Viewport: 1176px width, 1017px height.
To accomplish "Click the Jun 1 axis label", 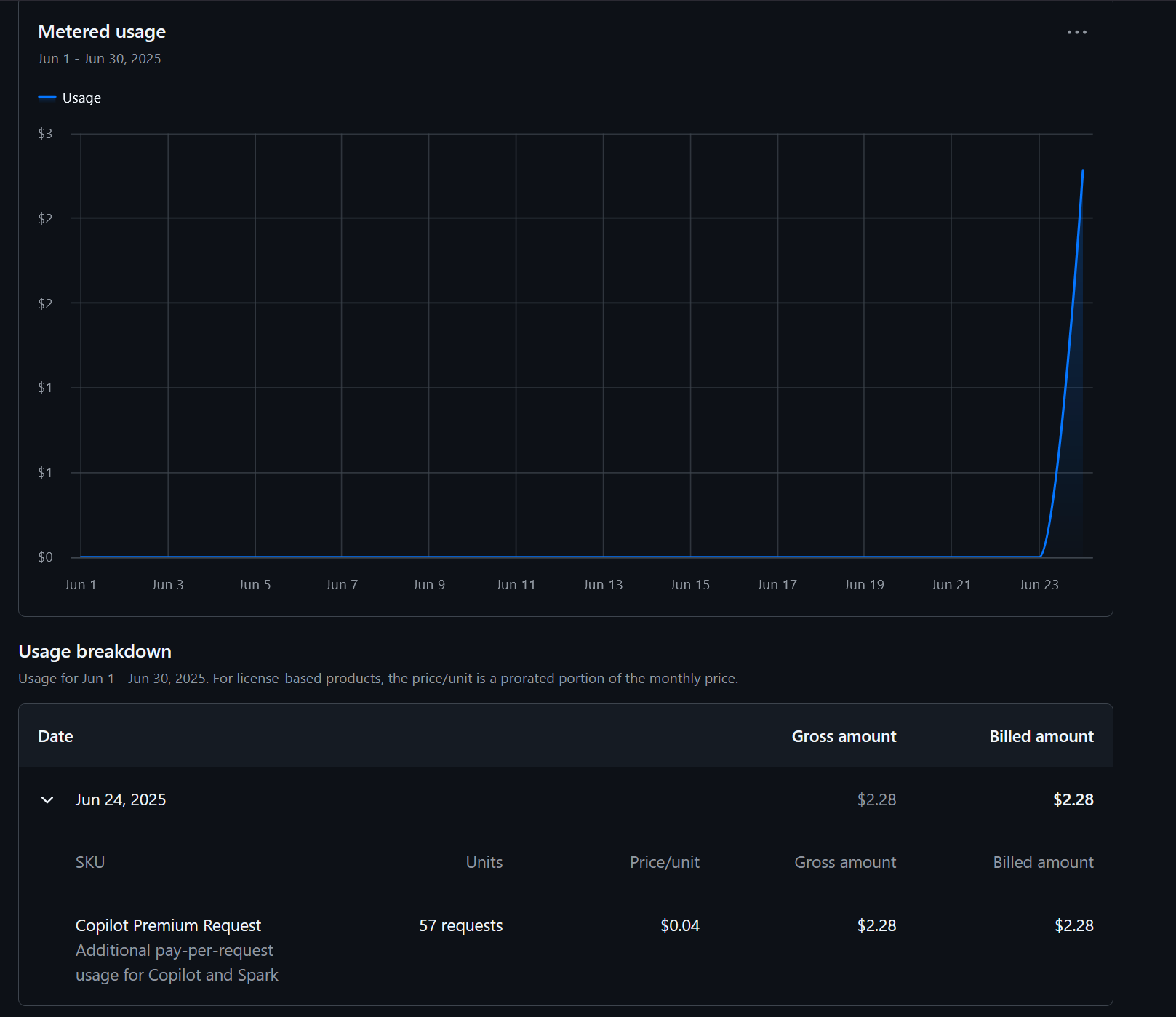I will click(x=80, y=584).
